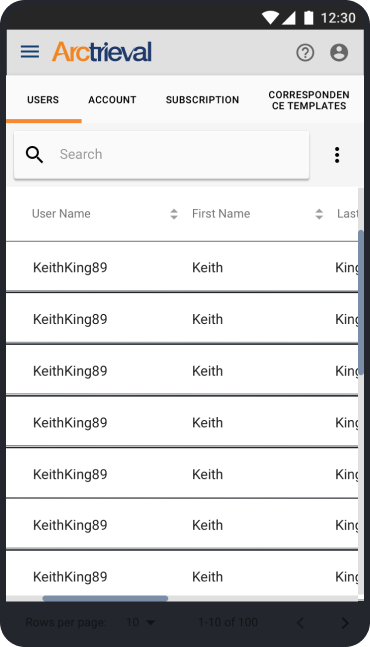Click the User Name column header
Screen dimensions: 370x647
[x=61, y=214]
